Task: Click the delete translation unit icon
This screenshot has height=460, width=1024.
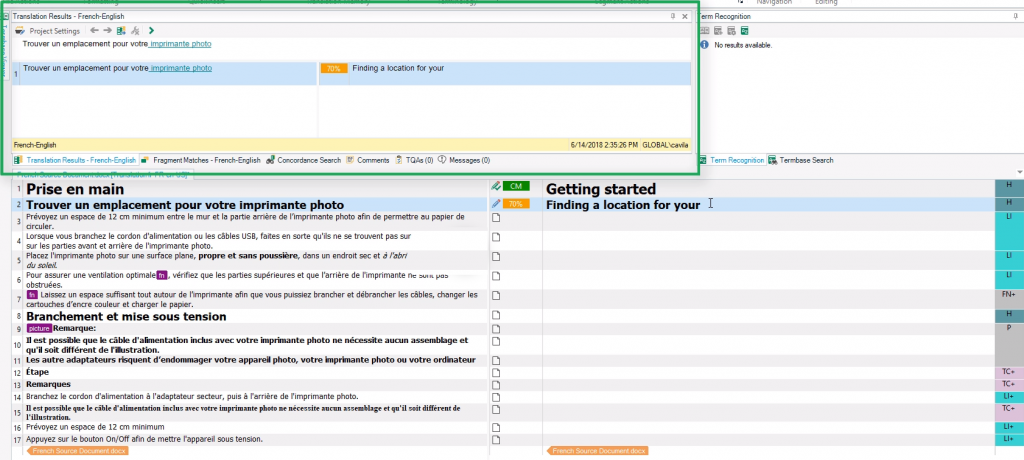Action: (x=135, y=30)
